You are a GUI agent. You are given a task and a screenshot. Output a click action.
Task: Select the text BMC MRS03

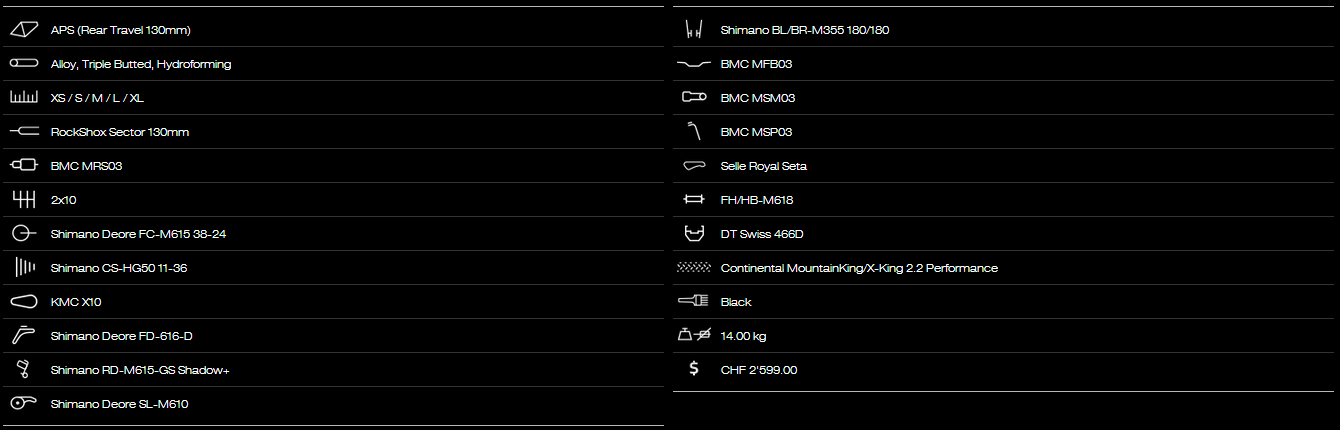(86, 166)
